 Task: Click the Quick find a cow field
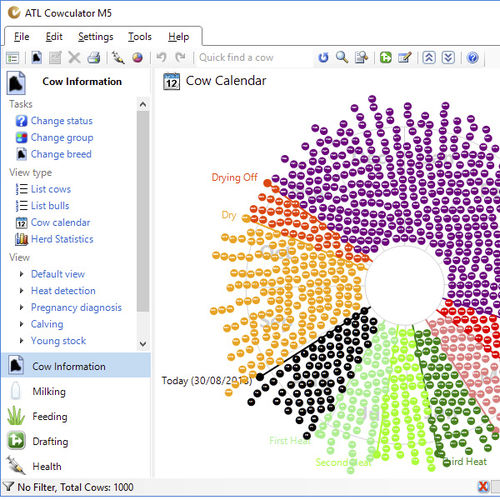pyautogui.click(x=255, y=58)
